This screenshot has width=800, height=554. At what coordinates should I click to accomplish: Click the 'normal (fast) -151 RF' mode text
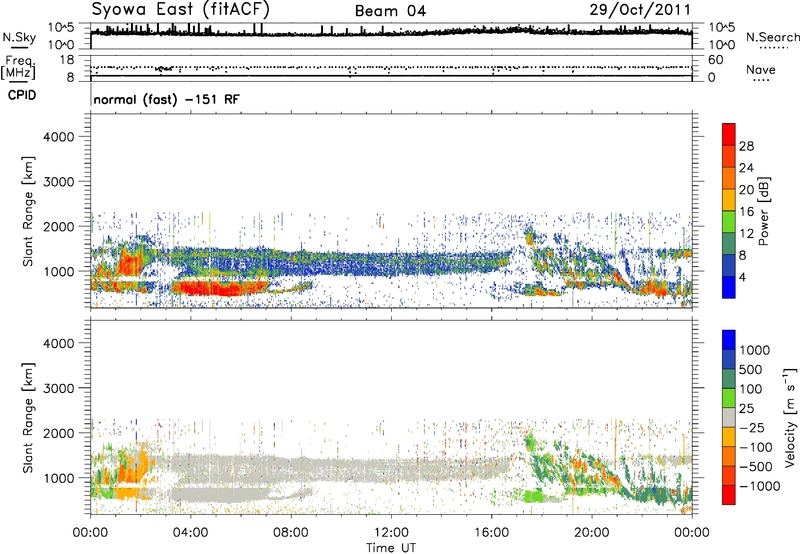click(x=166, y=99)
